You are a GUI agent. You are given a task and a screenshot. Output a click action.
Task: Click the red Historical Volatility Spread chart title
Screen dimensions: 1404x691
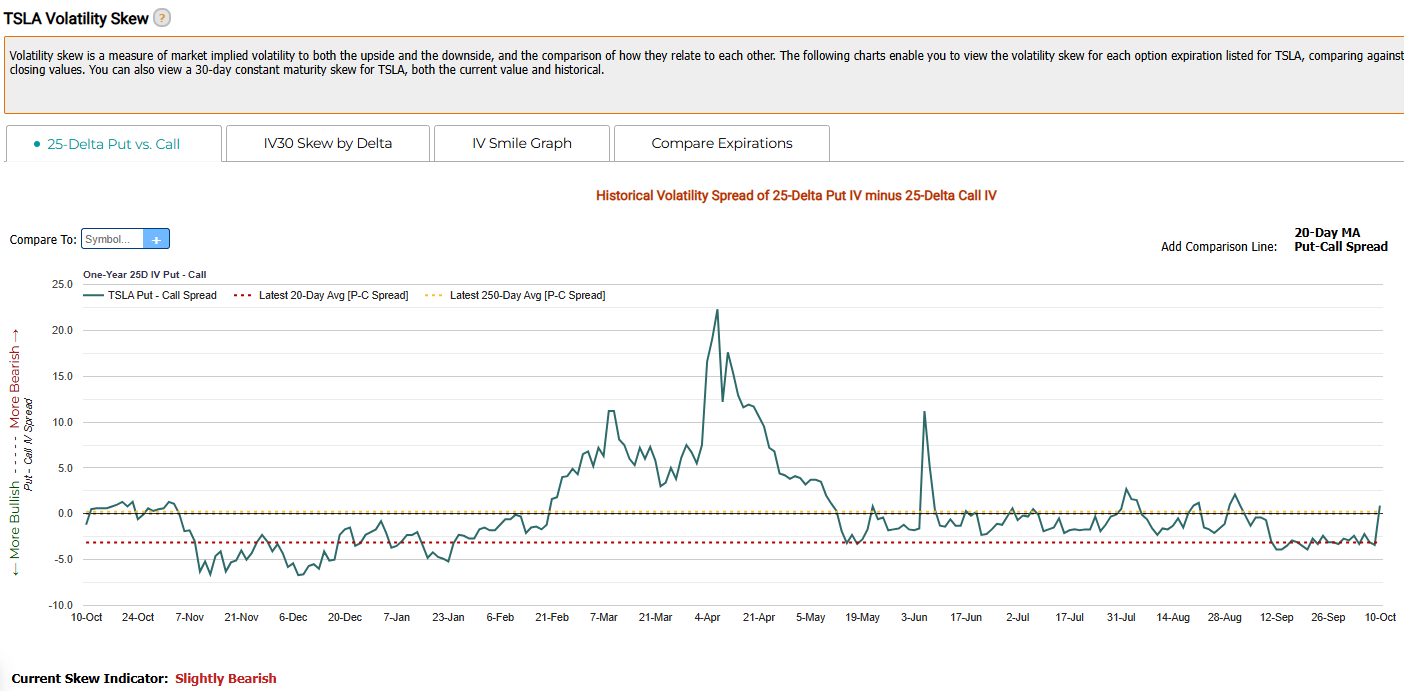point(796,196)
